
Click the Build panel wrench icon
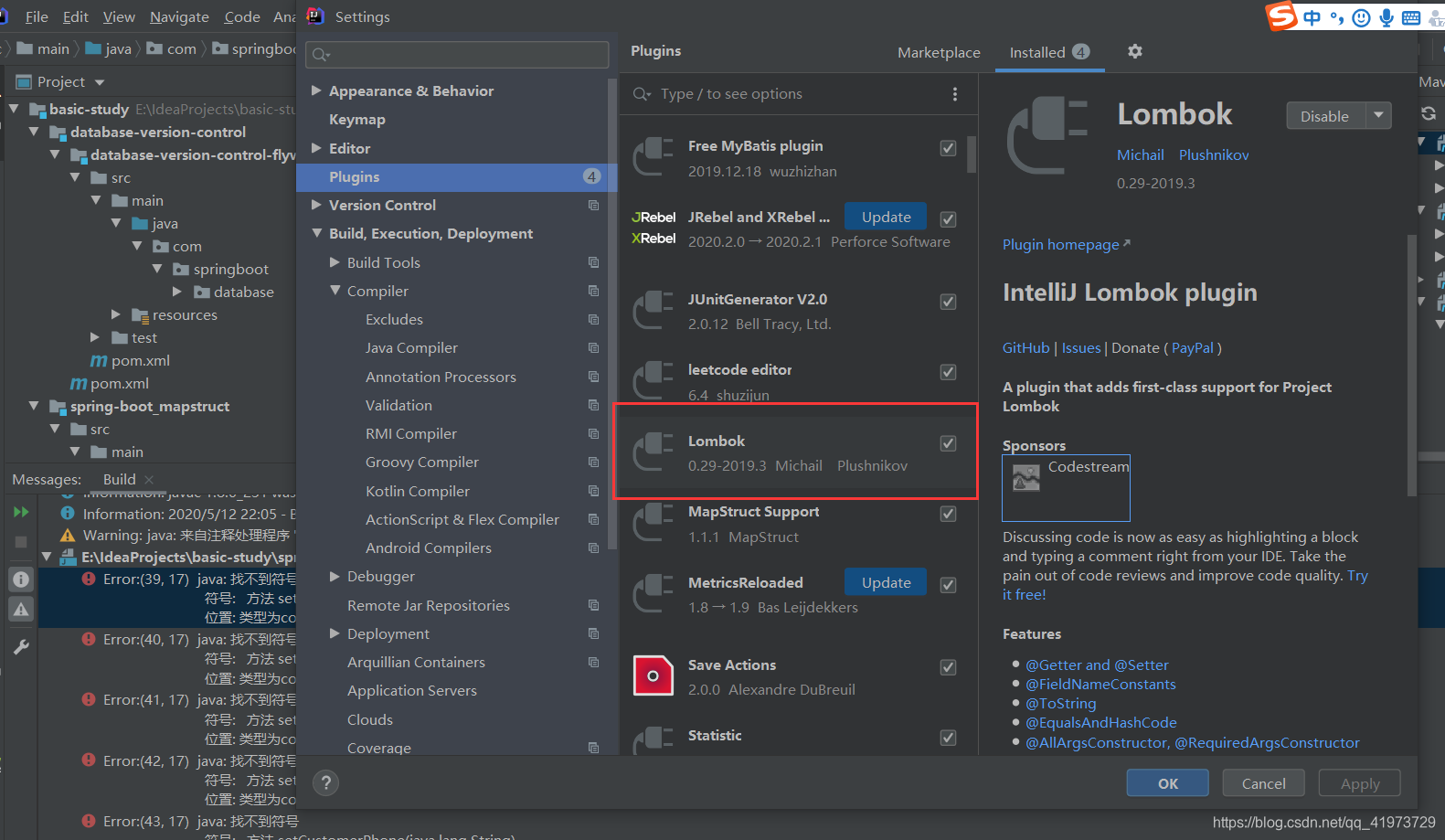(21, 646)
